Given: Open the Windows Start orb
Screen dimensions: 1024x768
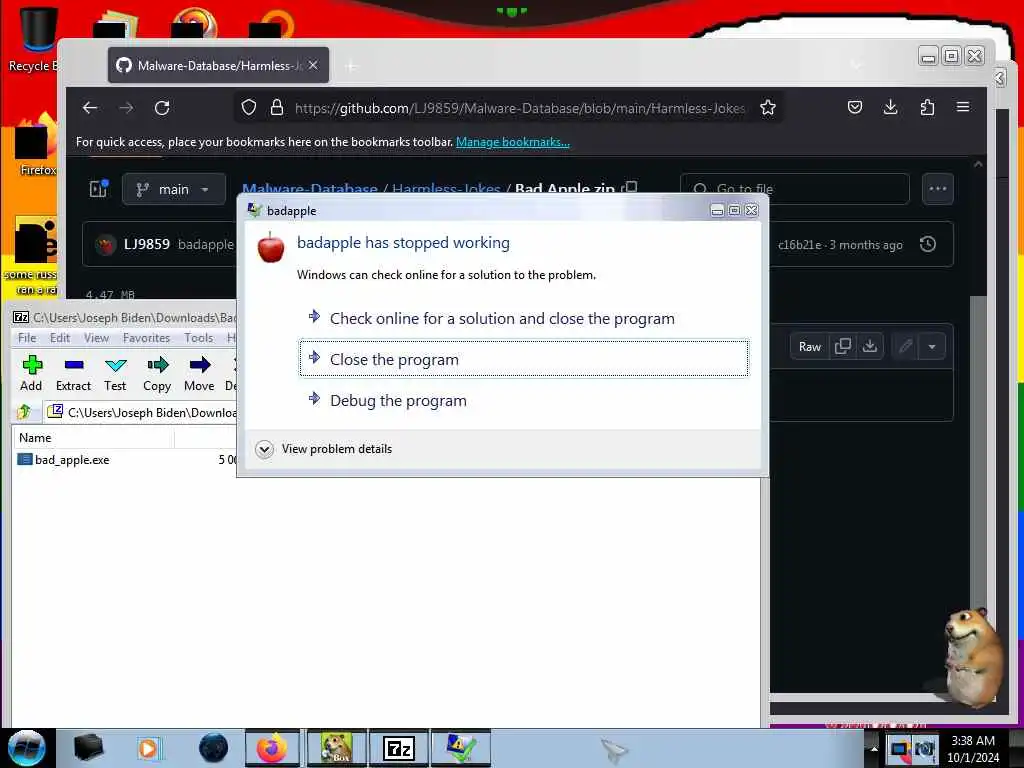Looking at the screenshot, I should point(26,748).
